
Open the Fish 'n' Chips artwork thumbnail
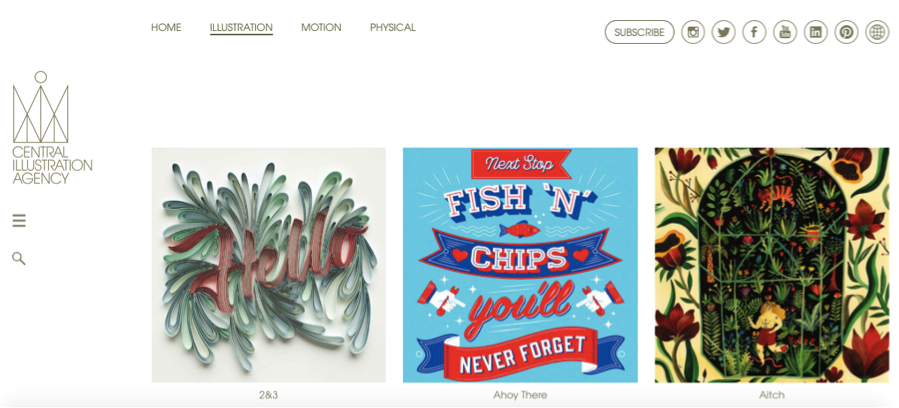point(520,265)
